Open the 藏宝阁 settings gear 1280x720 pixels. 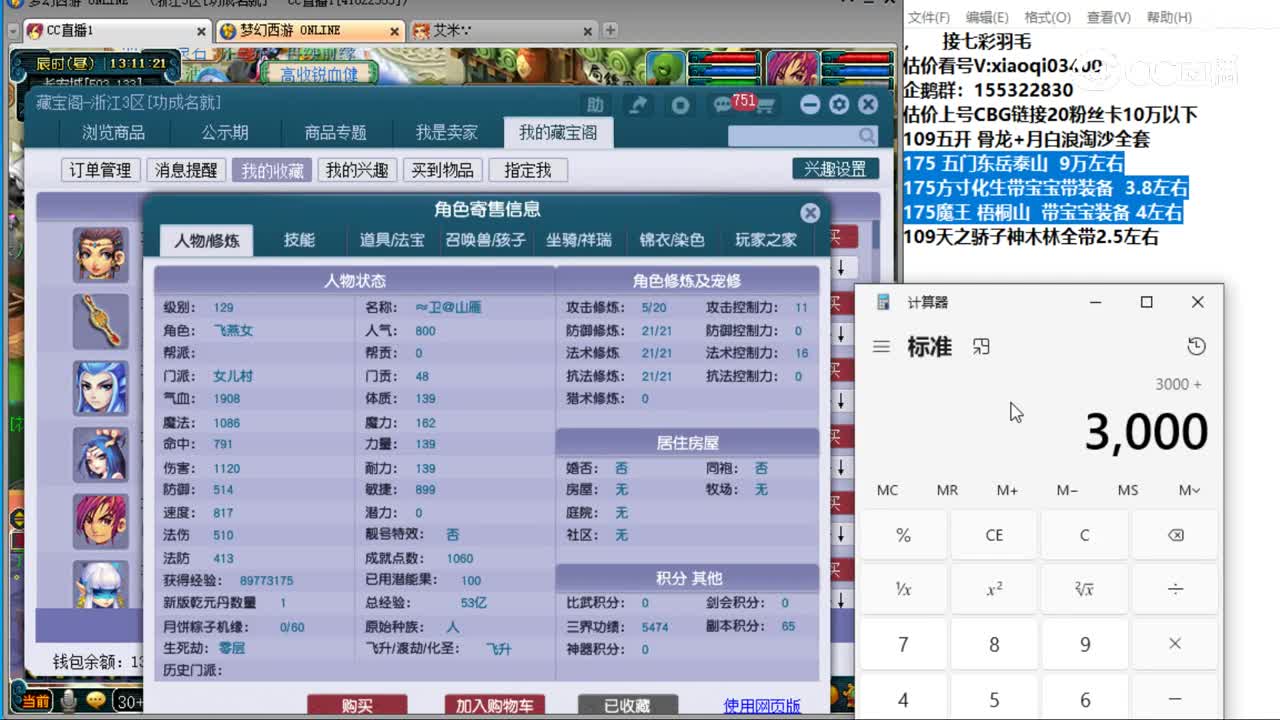click(839, 104)
